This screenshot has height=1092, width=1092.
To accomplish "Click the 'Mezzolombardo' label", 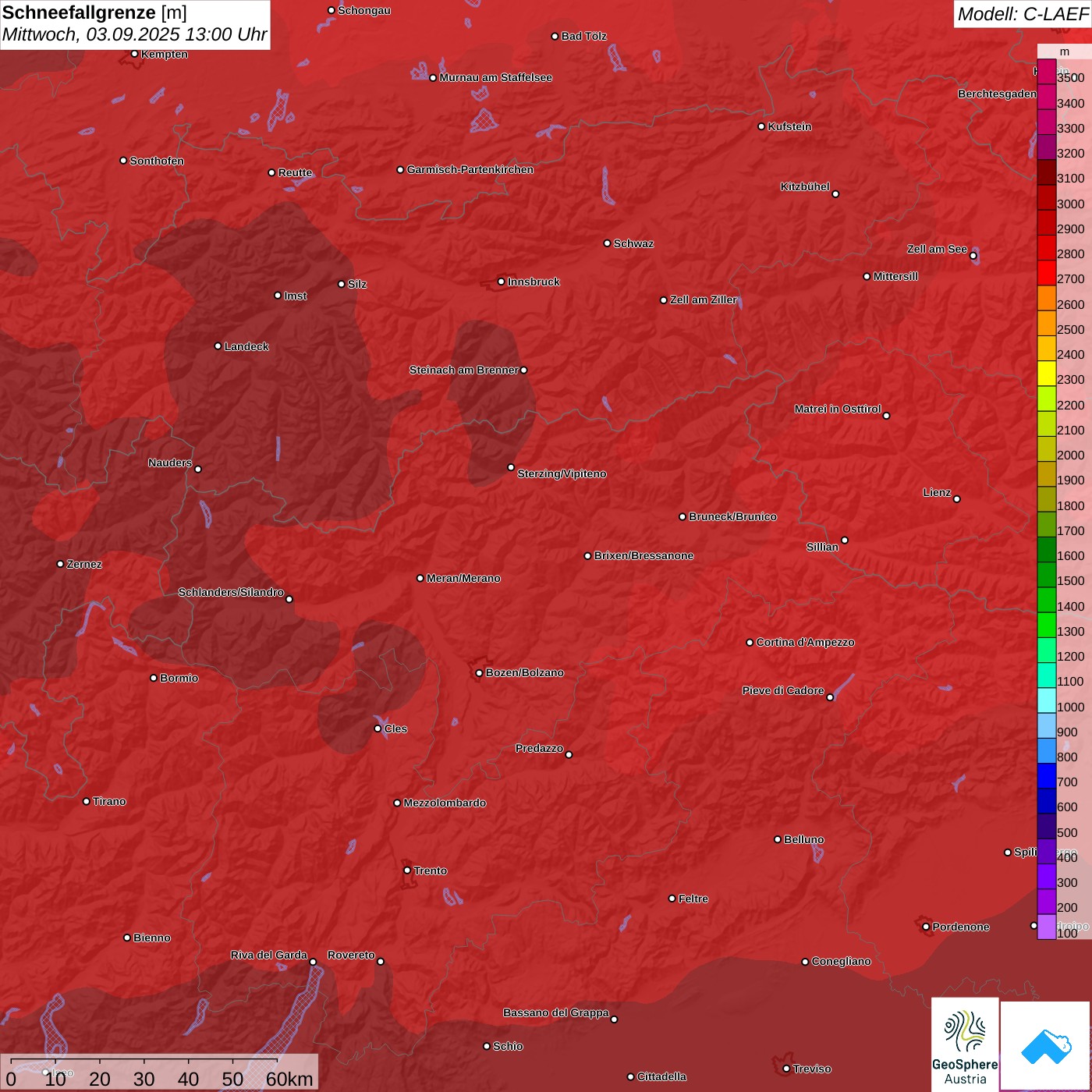I will tap(445, 803).
